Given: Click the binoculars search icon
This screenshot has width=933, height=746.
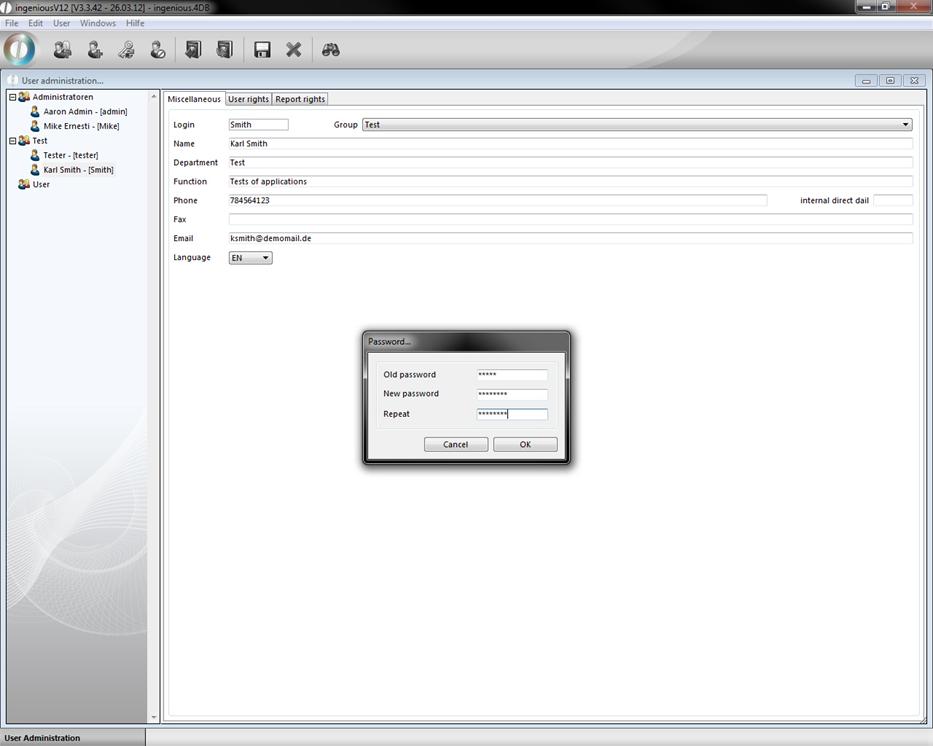Looking at the screenshot, I should coord(331,49).
